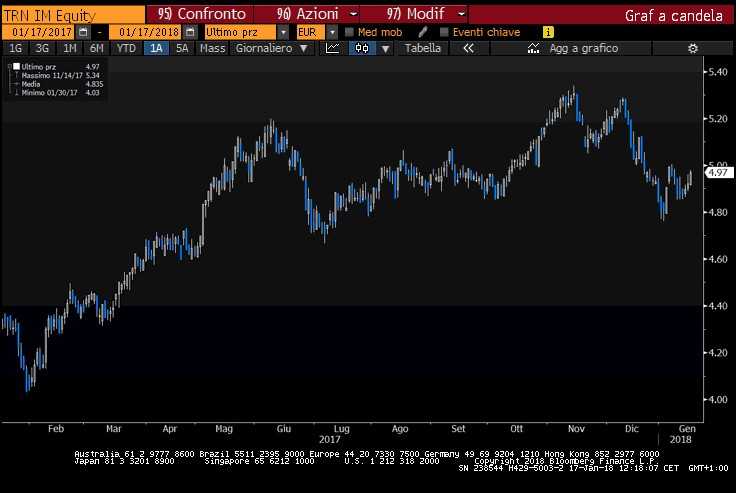Select the pencil annotation tool
This screenshot has height=493, width=736.
coord(422,32)
